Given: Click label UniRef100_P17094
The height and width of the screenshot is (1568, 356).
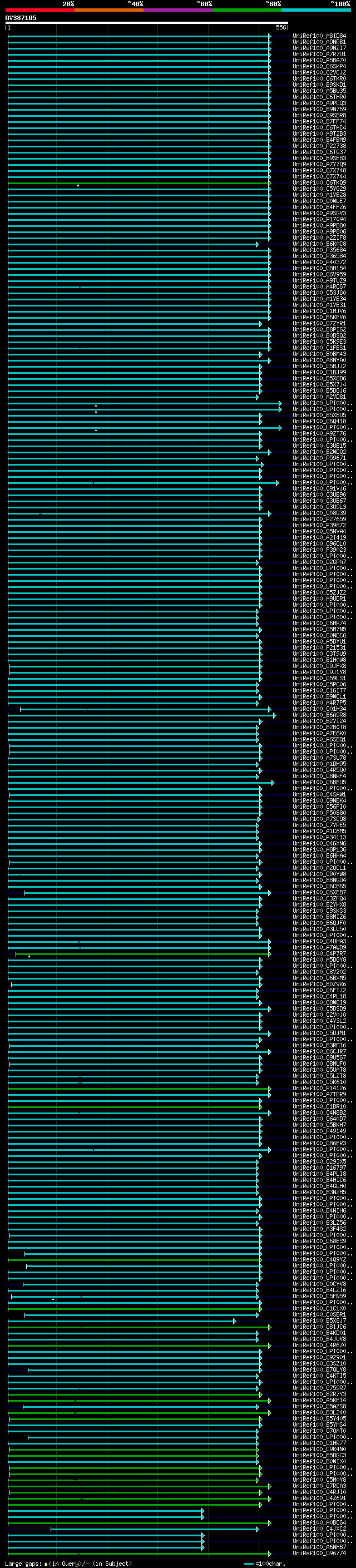Looking at the screenshot, I should tap(319, 219).
